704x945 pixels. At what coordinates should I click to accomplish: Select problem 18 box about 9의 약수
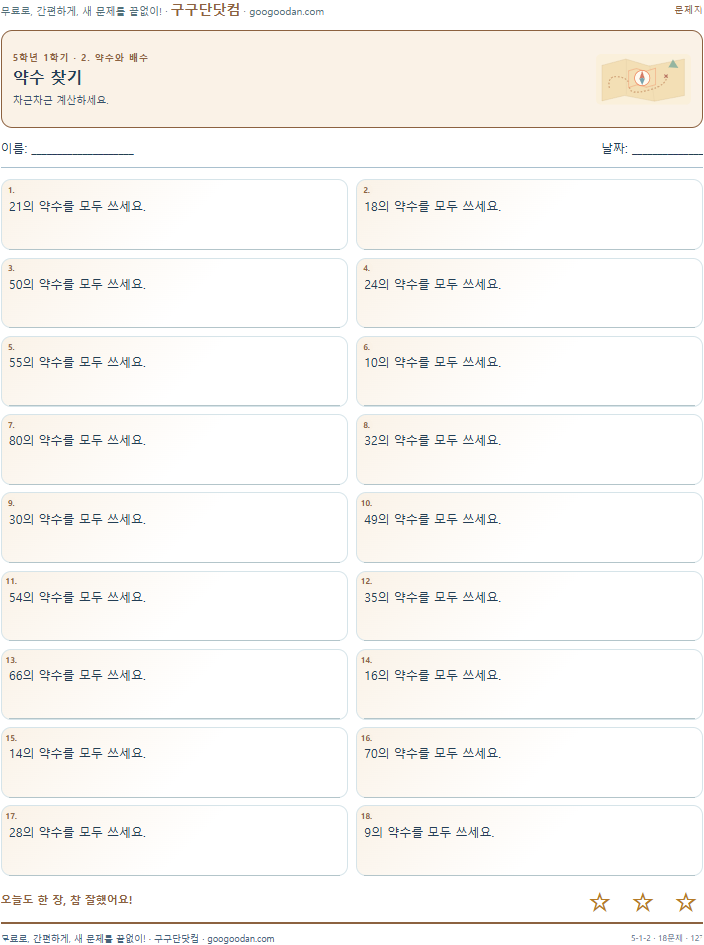tap(529, 840)
